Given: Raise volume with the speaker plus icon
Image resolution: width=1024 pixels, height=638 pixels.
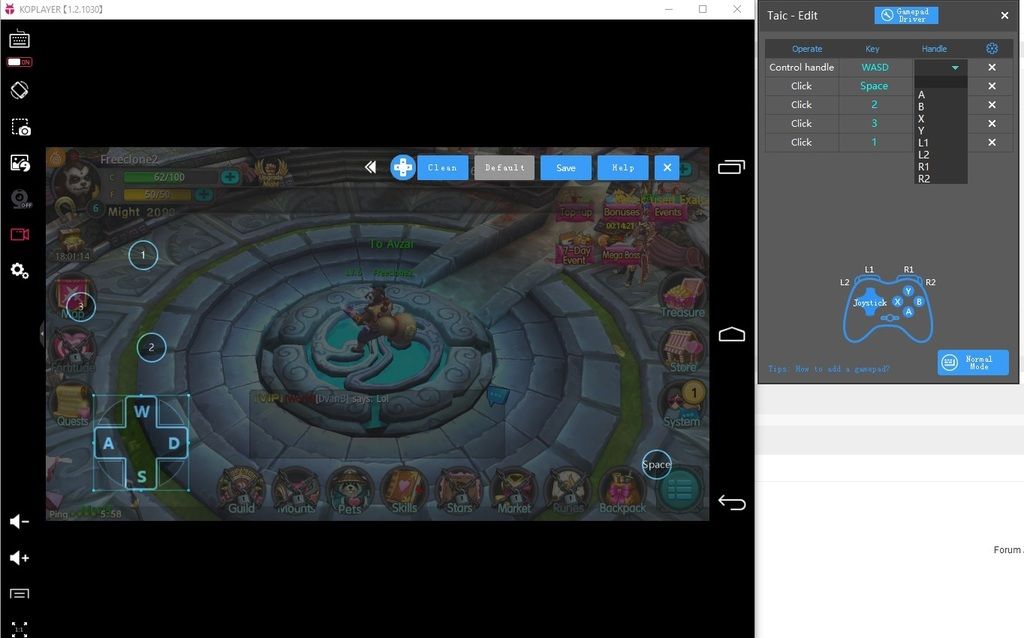Looking at the screenshot, I should [x=19, y=558].
